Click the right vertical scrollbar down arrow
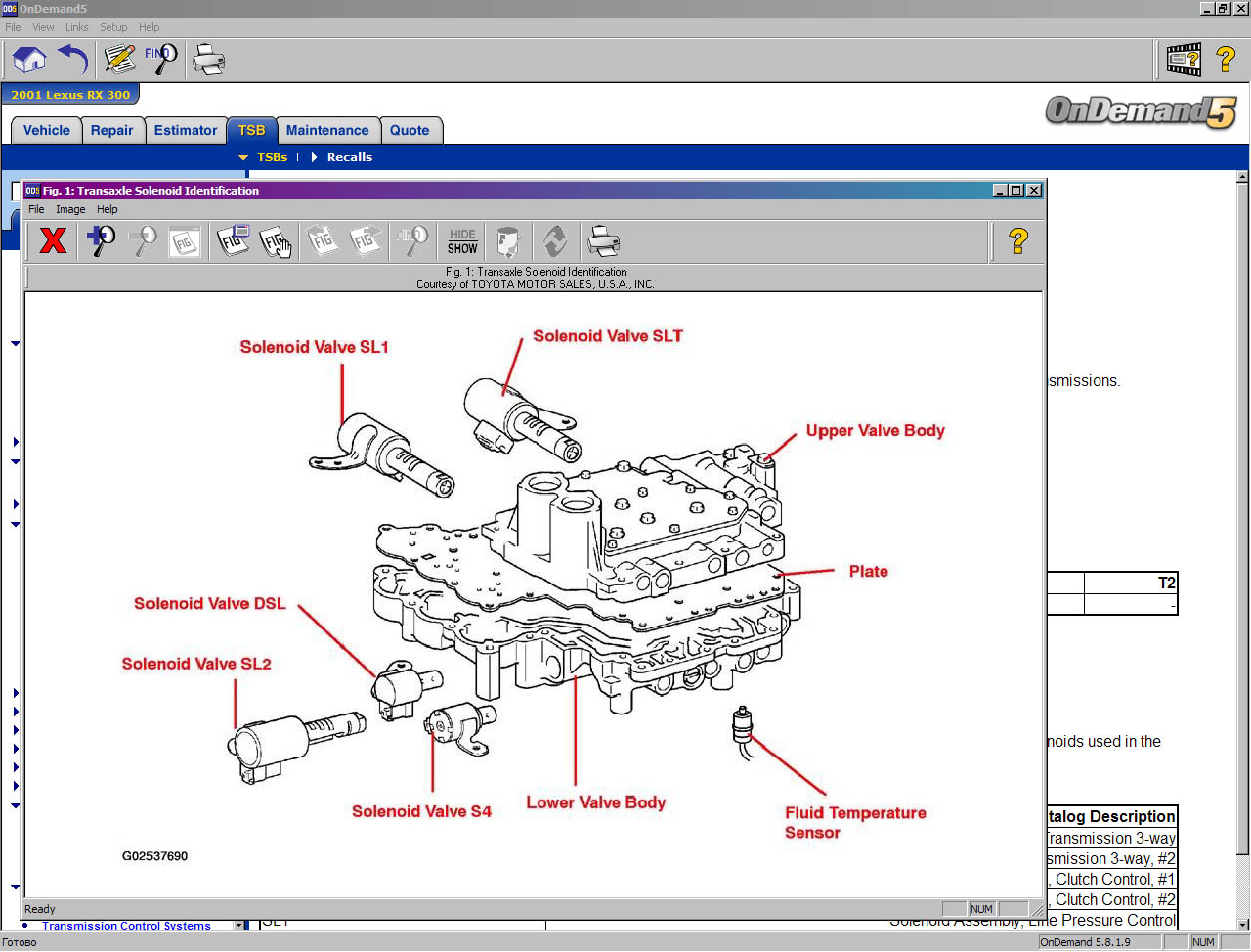Screen dimensions: 1251x952 click(1242, 924)
